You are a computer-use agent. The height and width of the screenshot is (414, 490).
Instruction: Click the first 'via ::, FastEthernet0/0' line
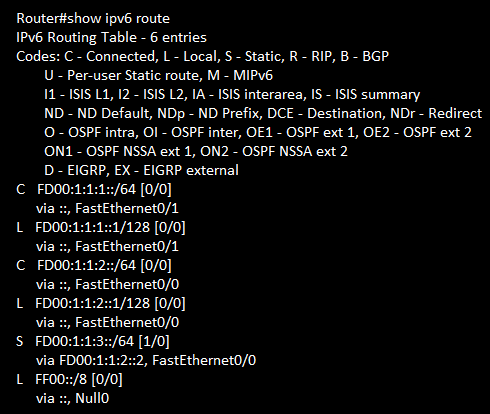107,285
